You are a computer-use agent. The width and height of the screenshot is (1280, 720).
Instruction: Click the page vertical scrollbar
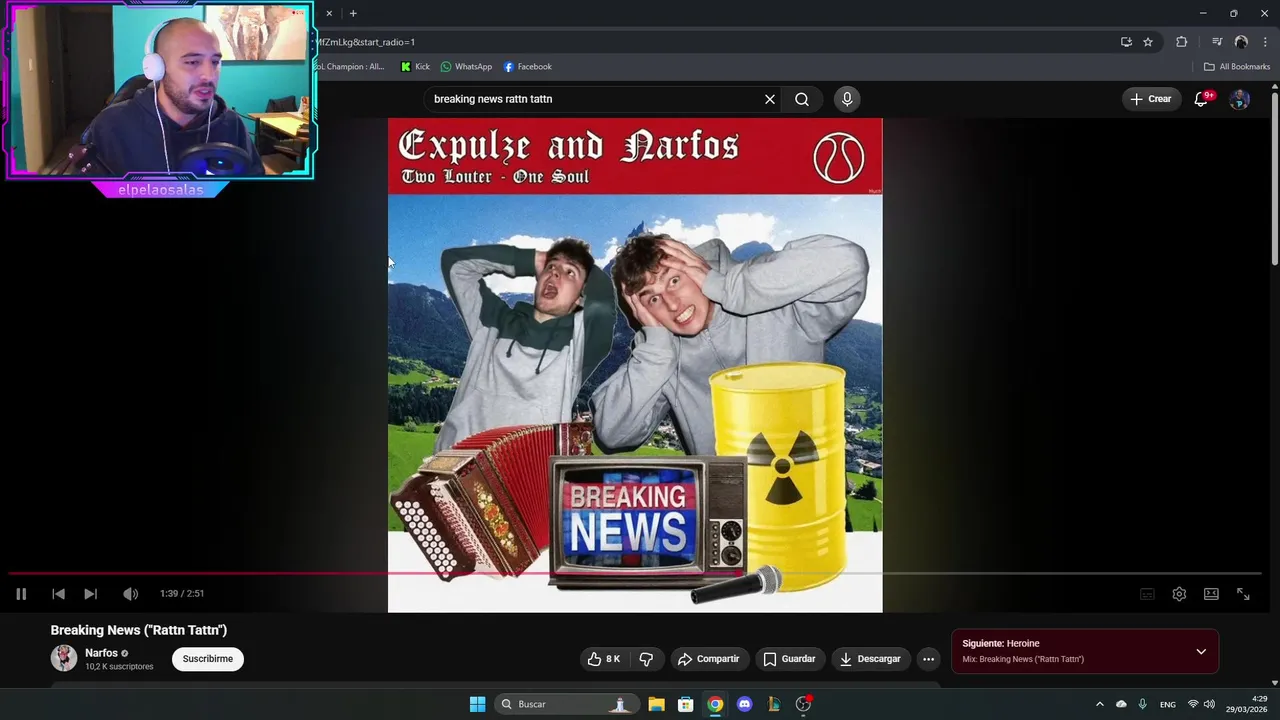click(1274, 180)
